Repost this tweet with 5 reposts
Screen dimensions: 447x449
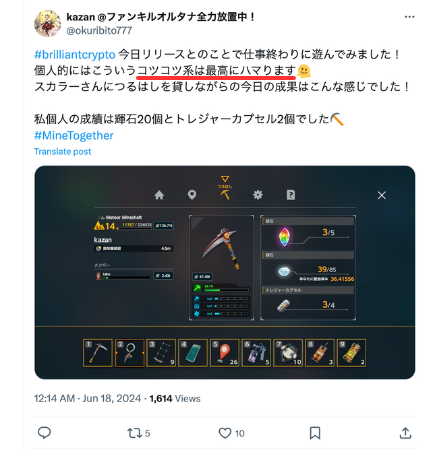coord(138,433)
